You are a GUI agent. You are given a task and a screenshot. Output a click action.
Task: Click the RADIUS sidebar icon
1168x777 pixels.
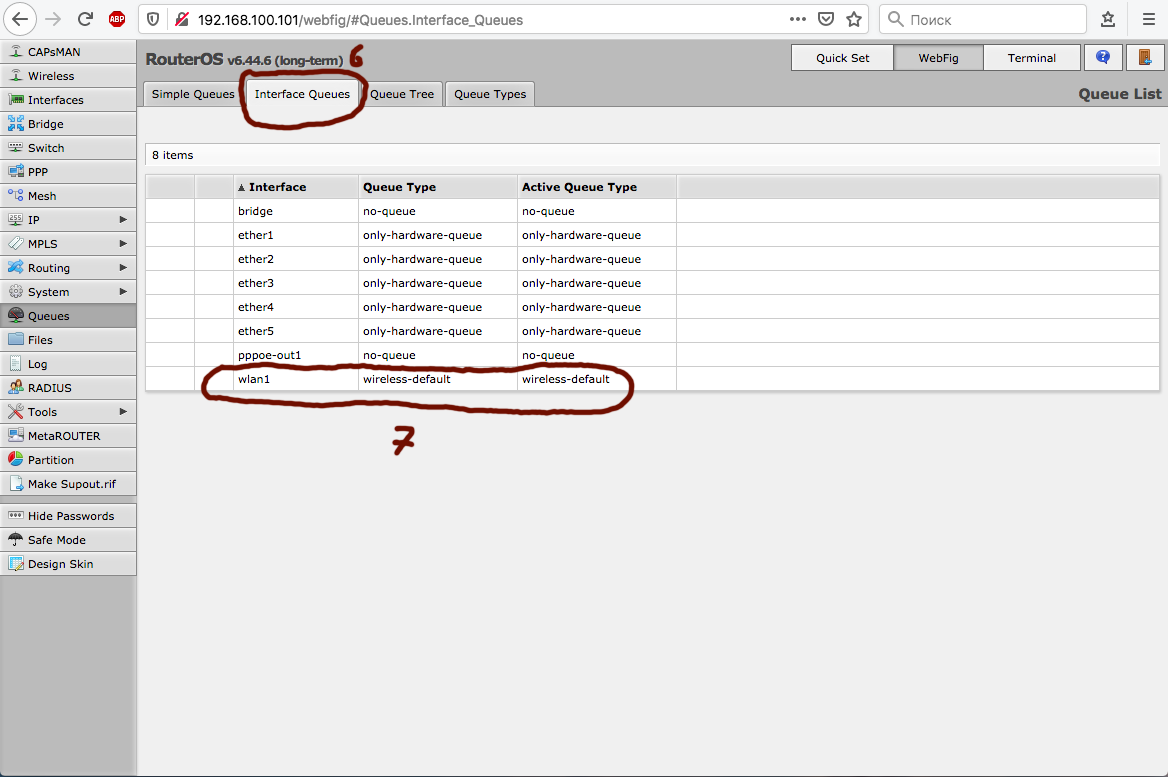(x=16, y=387)
